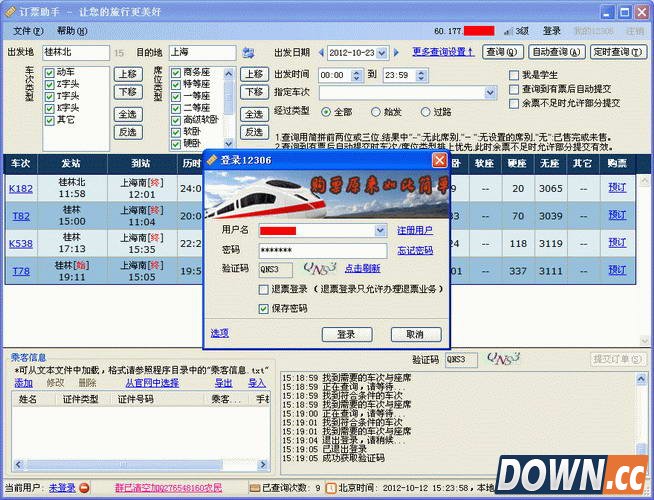Open train K538 link

pos(21,244)
